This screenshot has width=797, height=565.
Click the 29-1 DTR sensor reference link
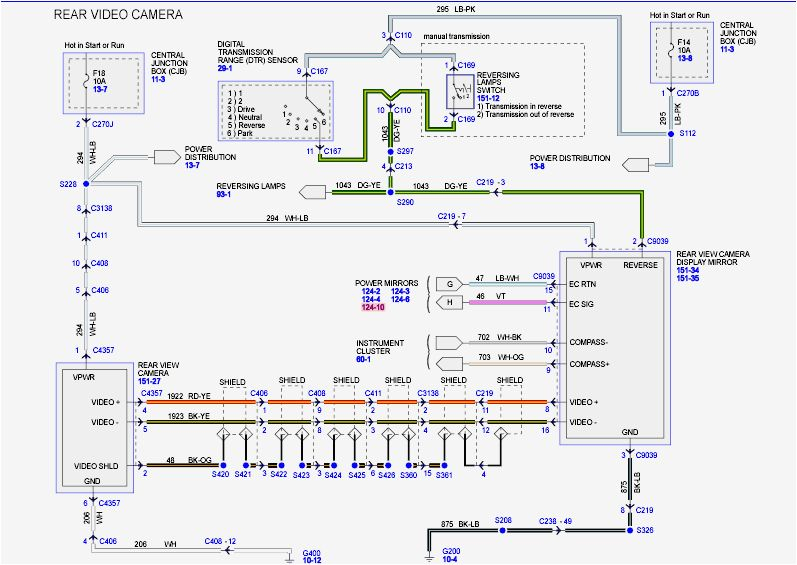(225, 68)
